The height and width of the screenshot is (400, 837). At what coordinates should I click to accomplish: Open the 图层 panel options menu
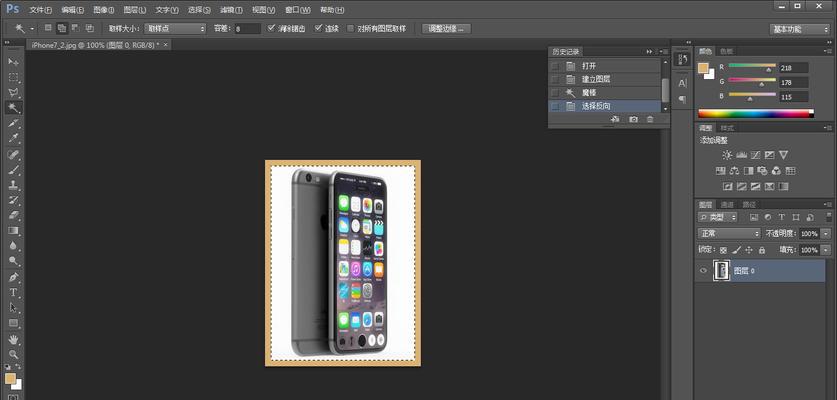828,204
